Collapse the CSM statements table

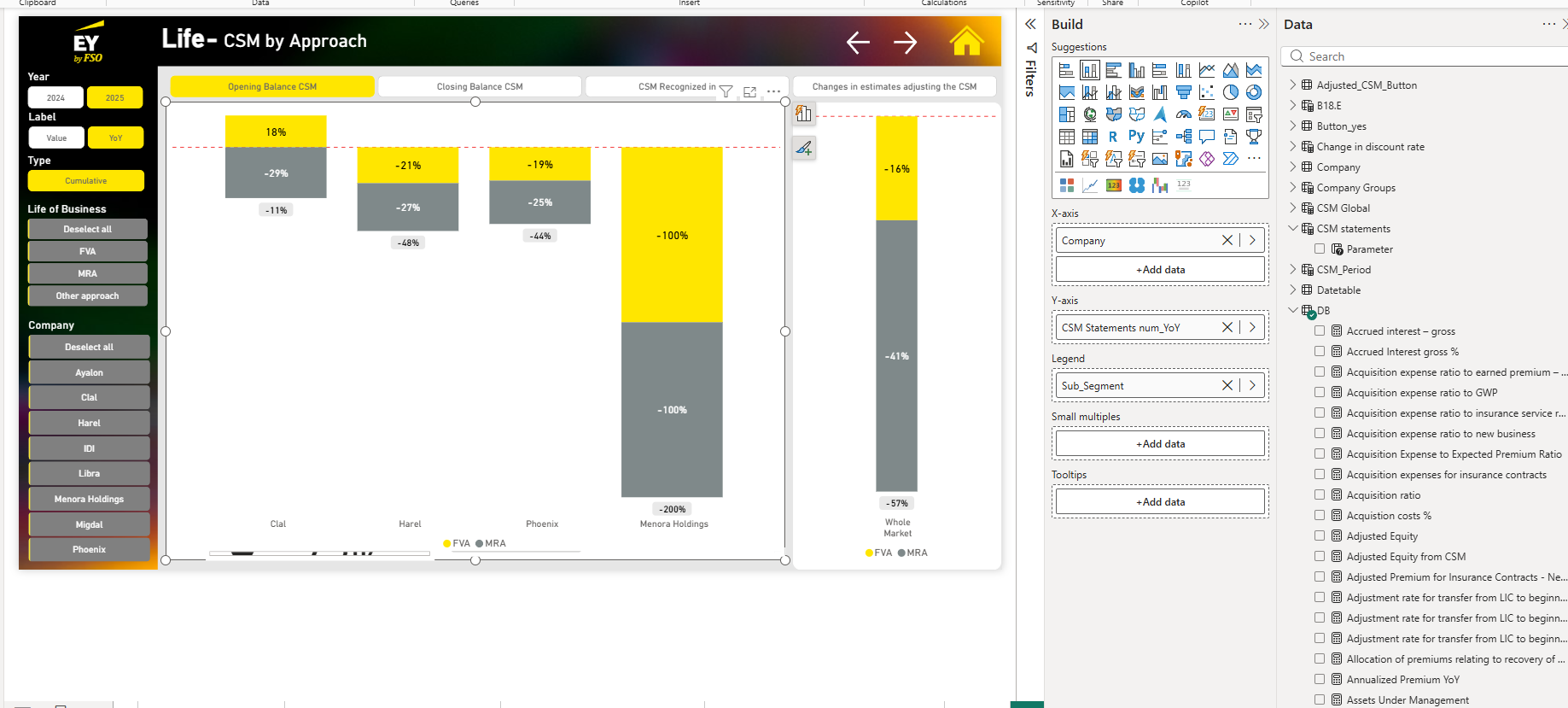coord(1292,228)
